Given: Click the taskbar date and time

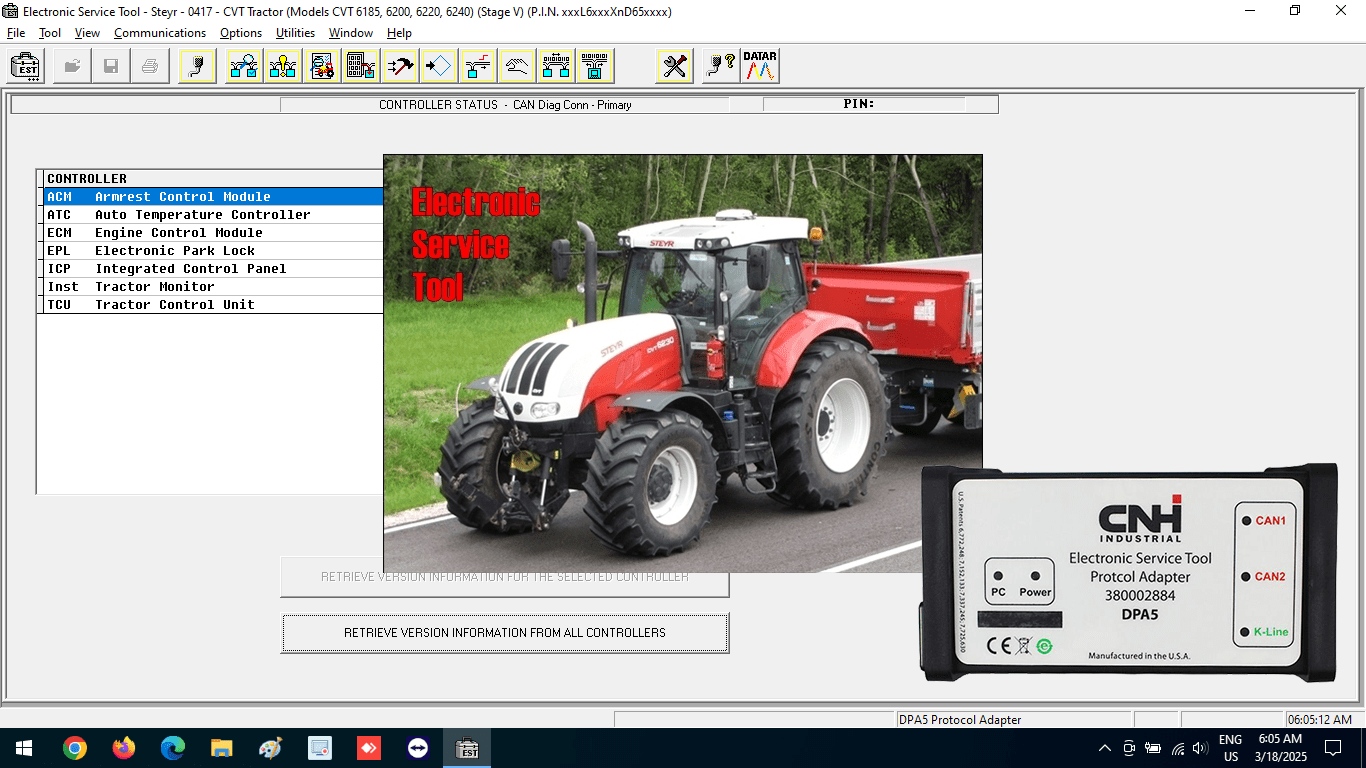Looking at the screenshot, I should 1280,748.
